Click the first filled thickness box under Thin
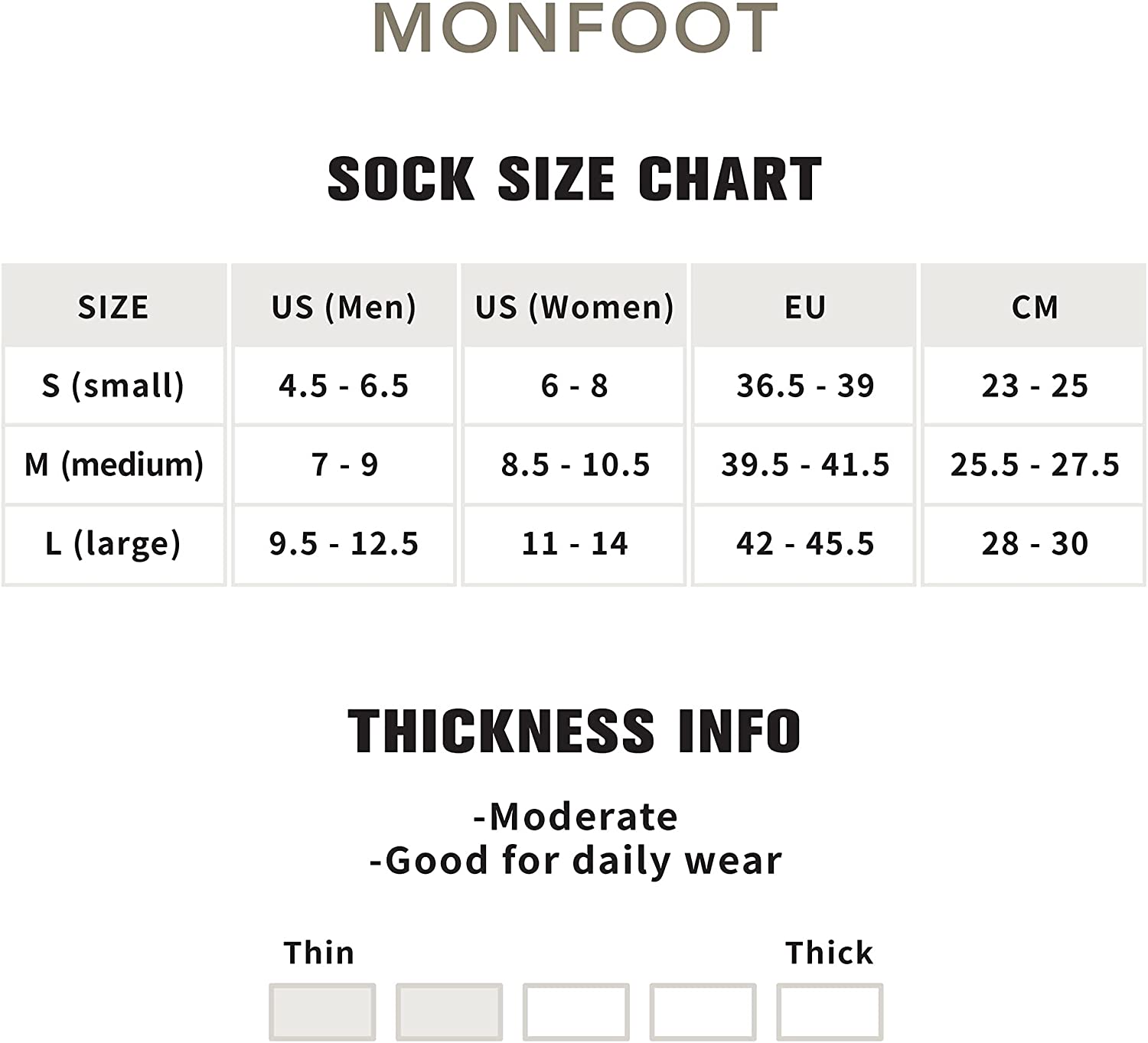The height and width of the screenshot is (1043, 1148). [322, 1012]
